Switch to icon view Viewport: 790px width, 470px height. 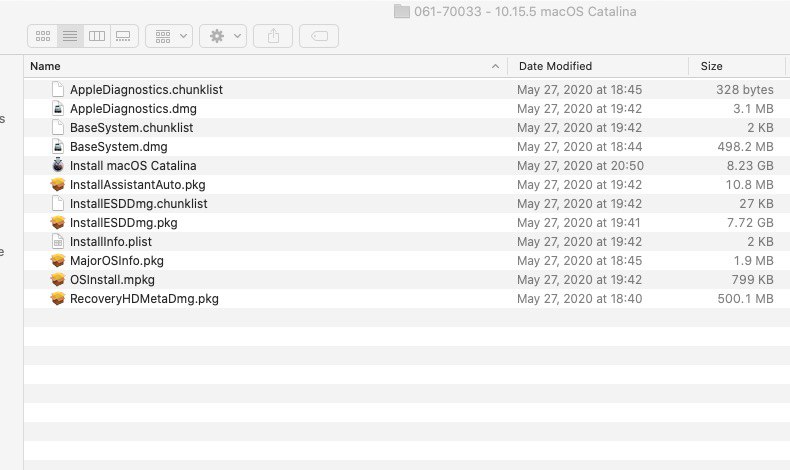[43, 36]
